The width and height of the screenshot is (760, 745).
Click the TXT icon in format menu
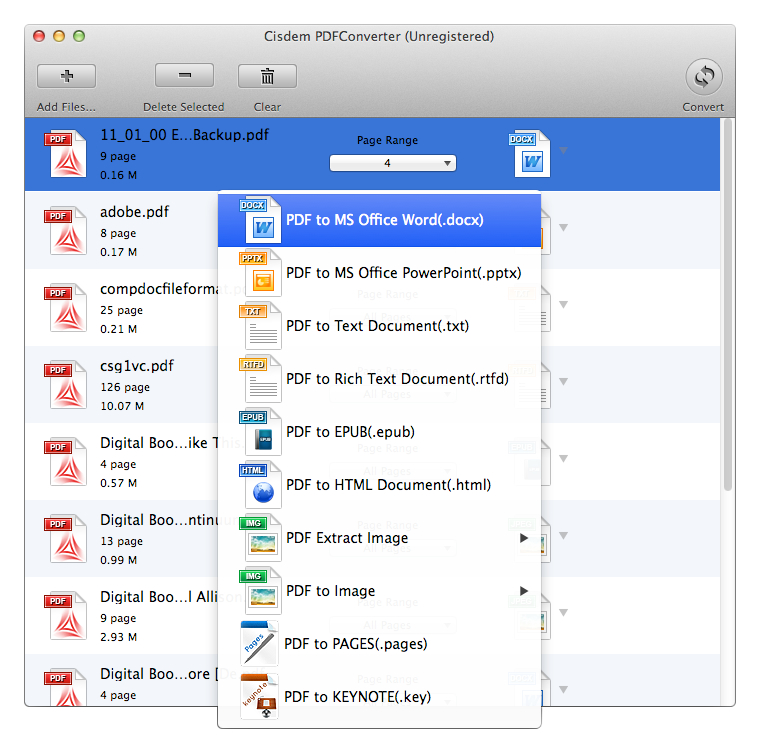pos(260,325)
